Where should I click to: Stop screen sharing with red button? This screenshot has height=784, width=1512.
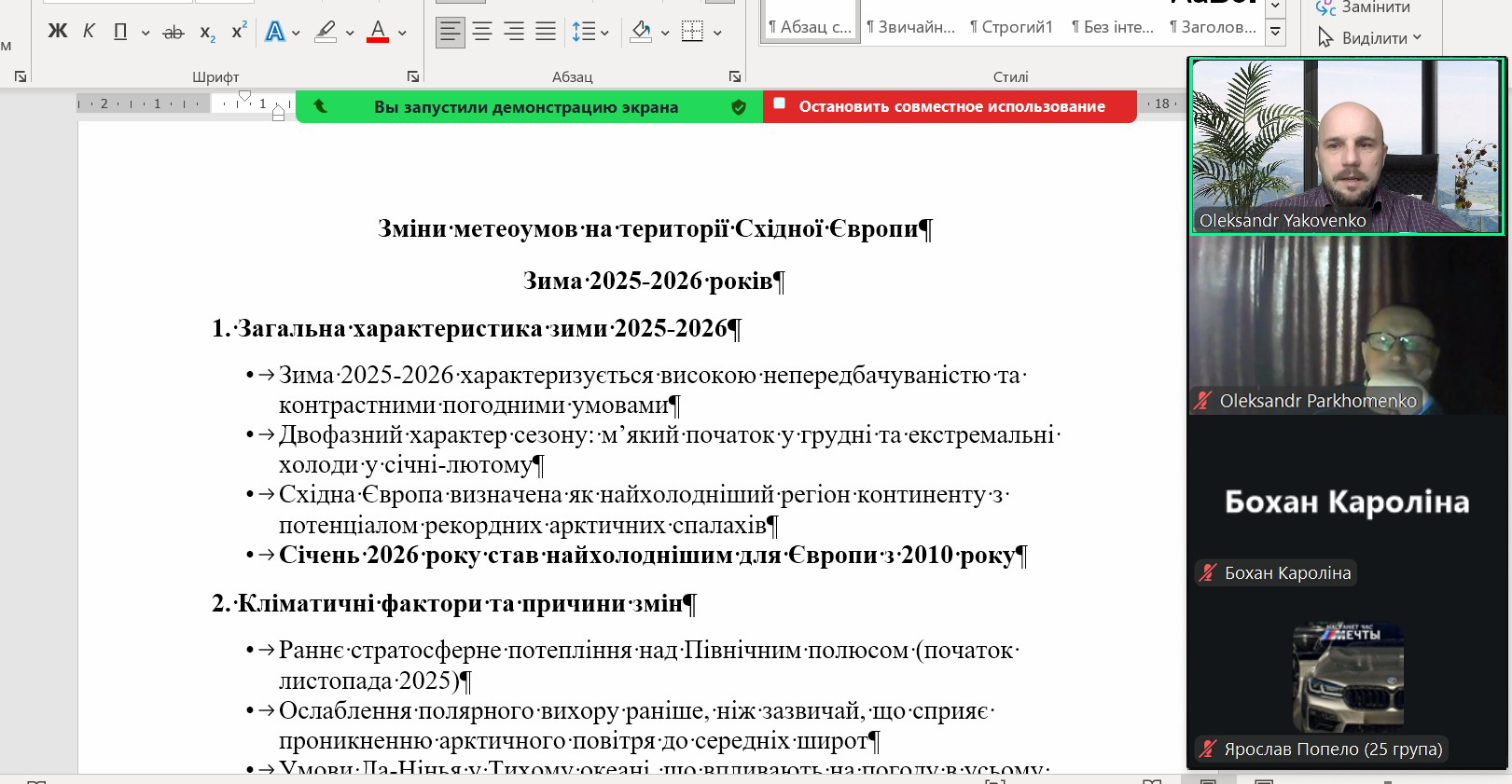950,106
